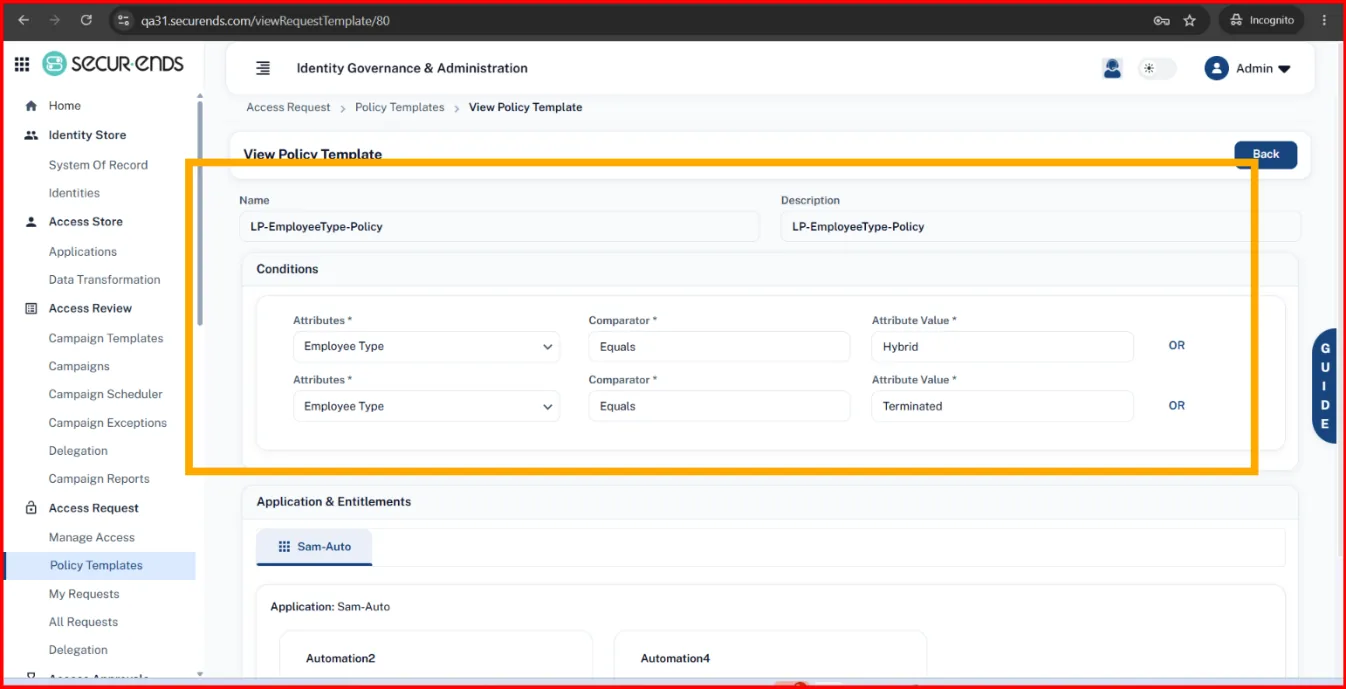Open Campaign Scheduler

(x=106, y=394)
